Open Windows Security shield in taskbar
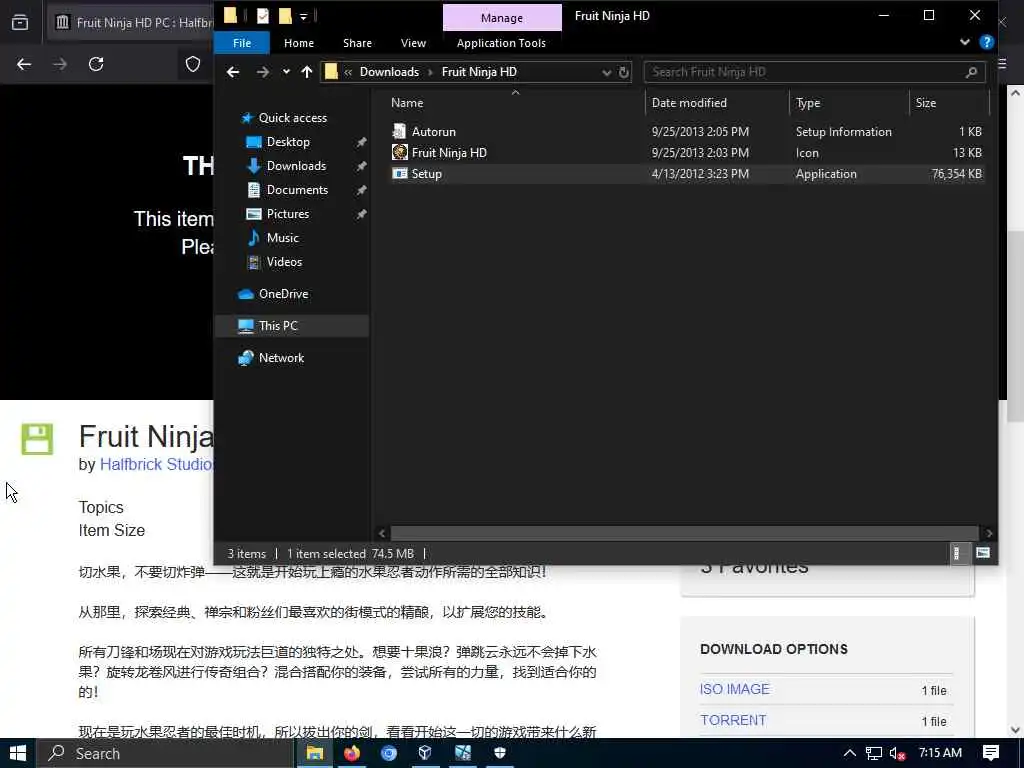1024x768 pixels. 500,753
